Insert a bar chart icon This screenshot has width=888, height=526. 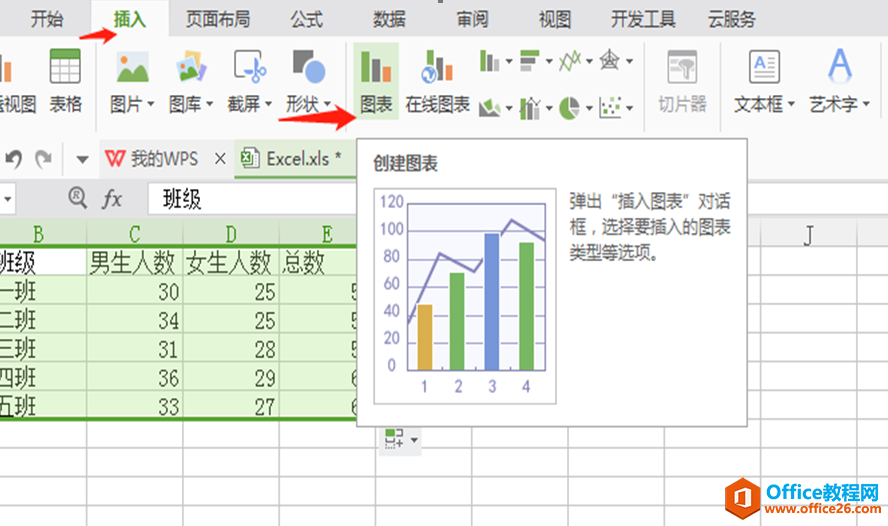point(530,61)
